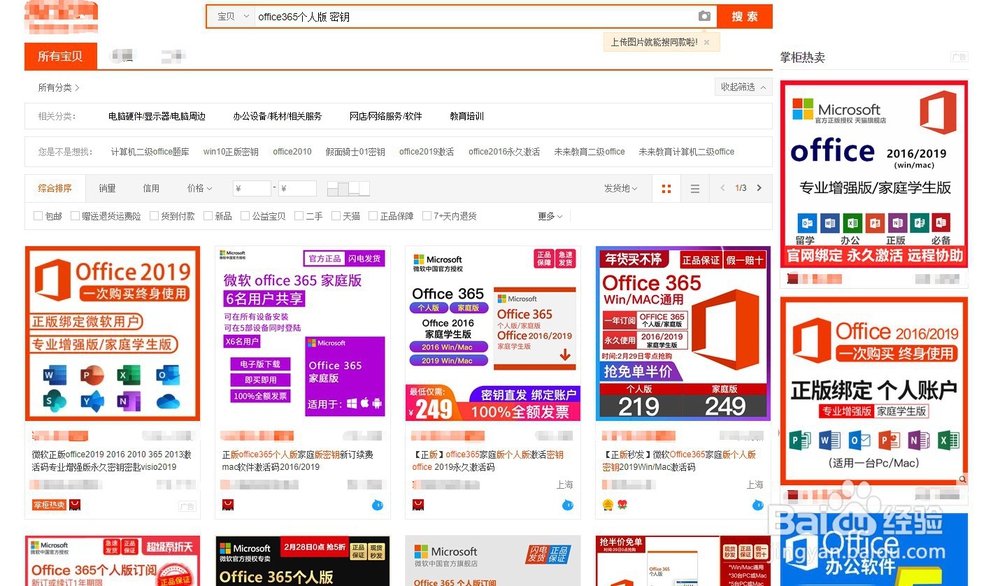Click the minimum price input box
This screenshot has width=1000, height=586.
(x=251, y=188)
